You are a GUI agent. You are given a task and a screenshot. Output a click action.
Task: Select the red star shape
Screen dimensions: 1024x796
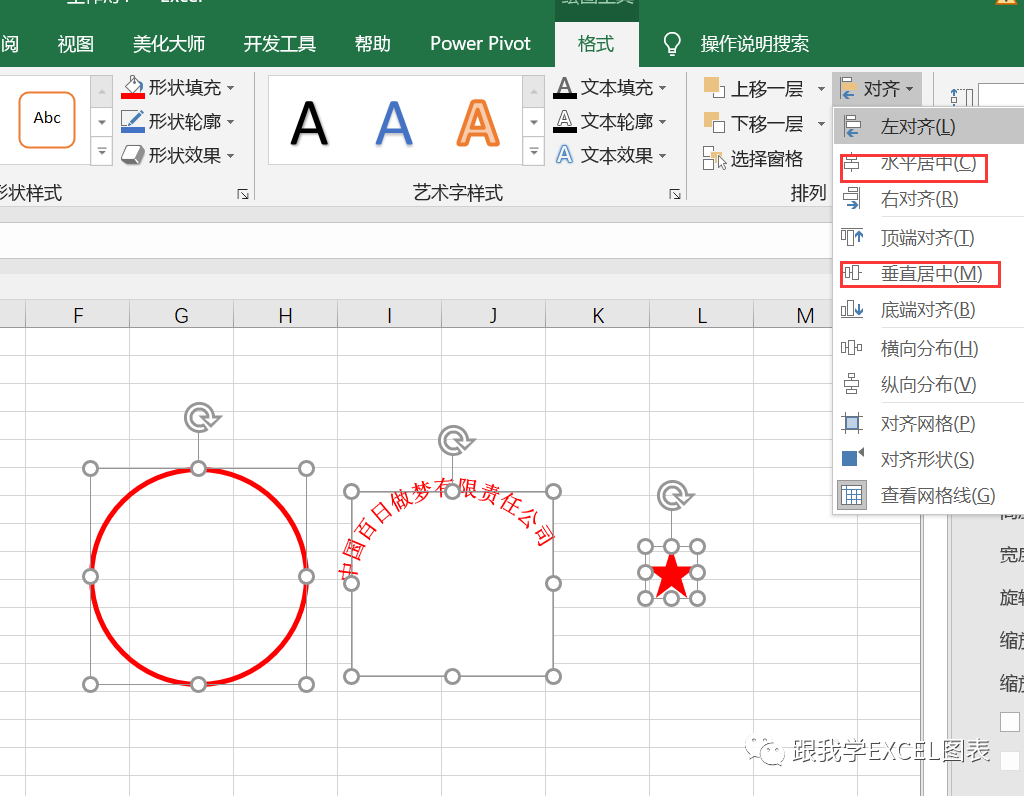pyautogui.click(x=671, y=577)
